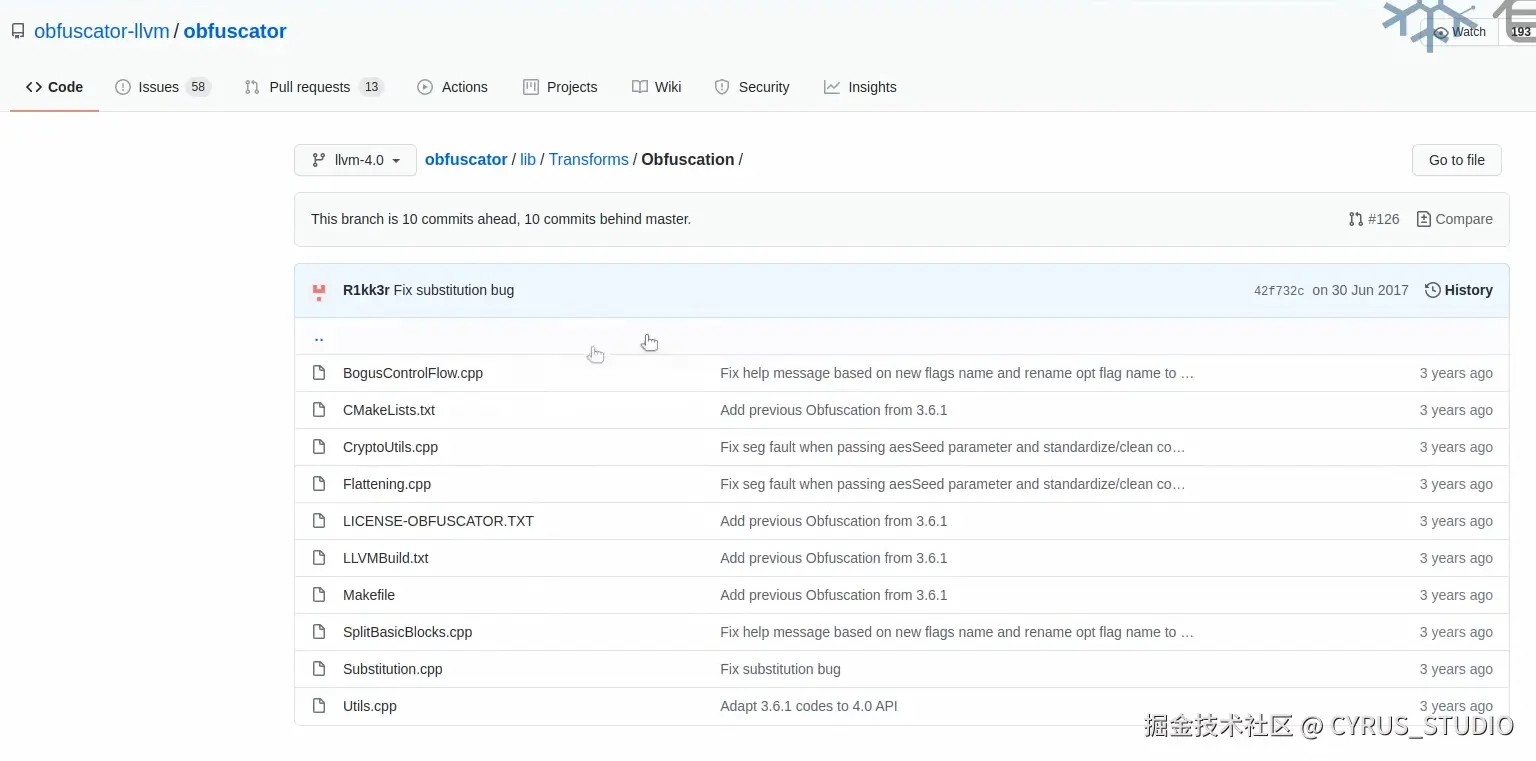Open the Issues tab
The height and width of the screenshot is (761, 1536).
[163, 87]
